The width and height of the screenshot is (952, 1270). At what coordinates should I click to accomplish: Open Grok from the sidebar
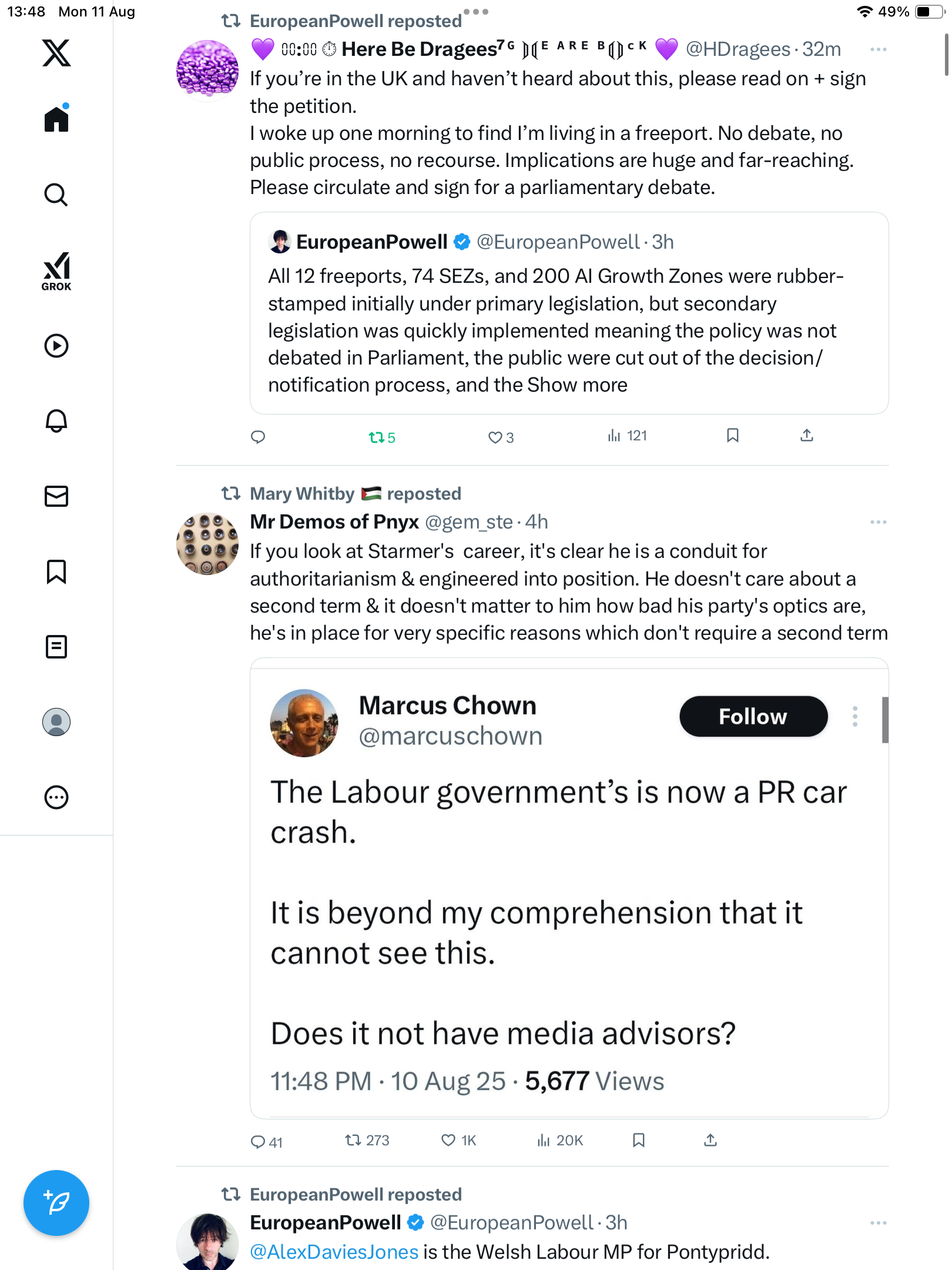[x=56, y=271]
